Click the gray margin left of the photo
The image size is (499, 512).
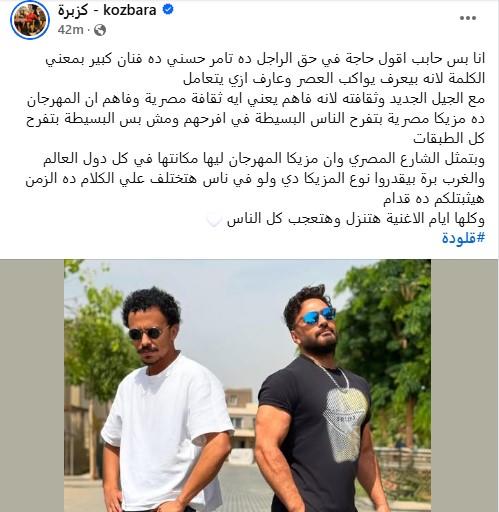pyautogui.click(x=32, y=386)
